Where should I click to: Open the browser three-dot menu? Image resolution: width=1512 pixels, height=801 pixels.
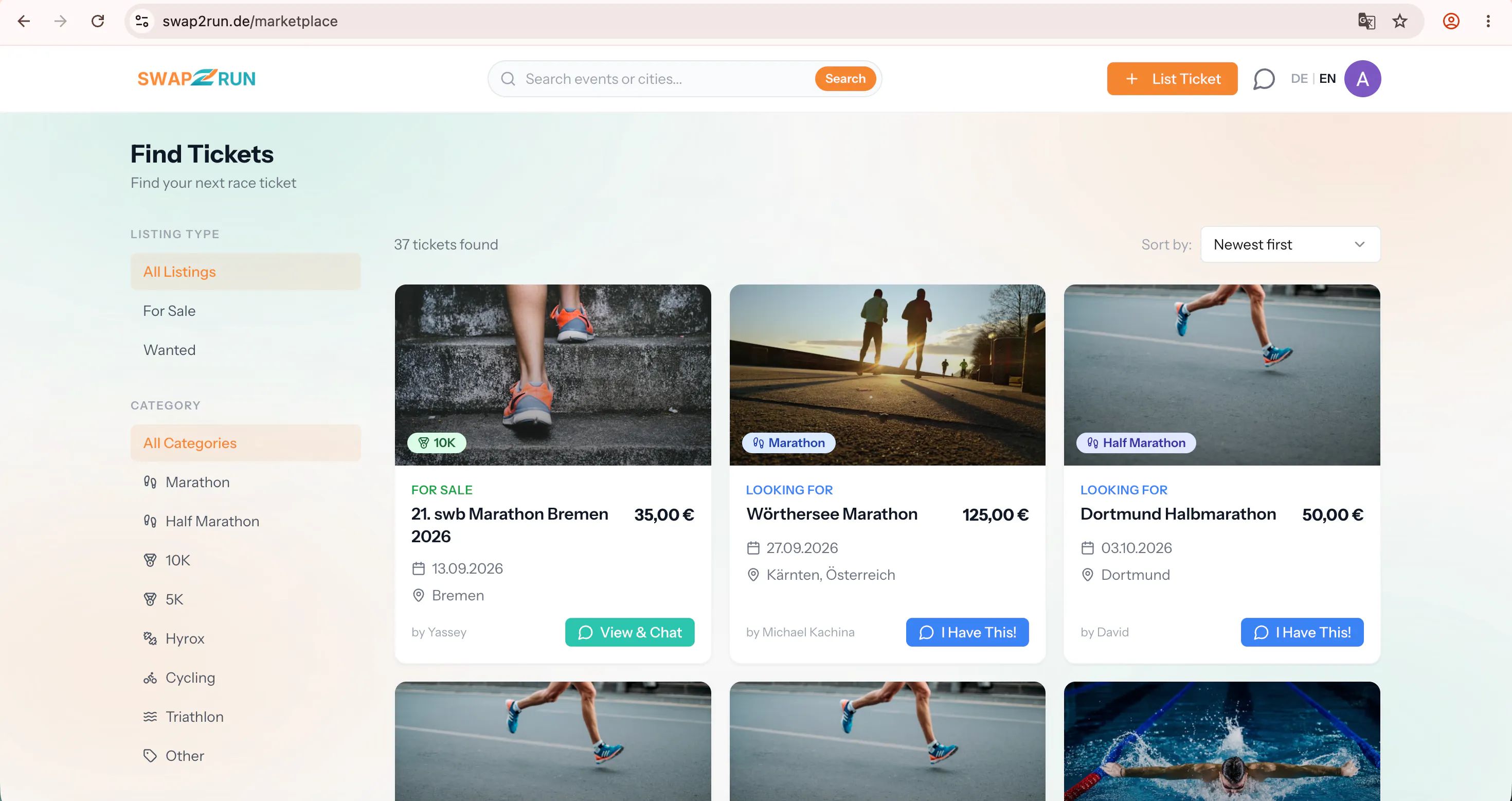[1488, 21]
